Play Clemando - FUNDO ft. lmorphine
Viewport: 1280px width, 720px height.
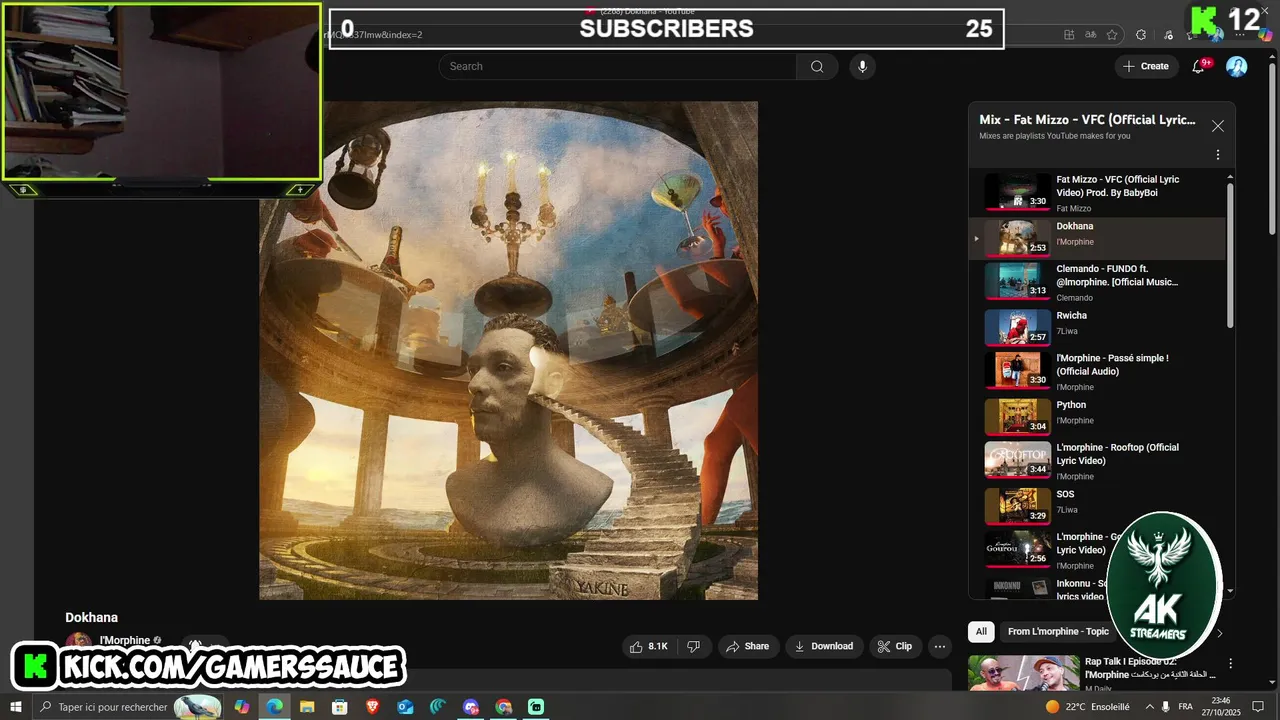(1097, 282)
